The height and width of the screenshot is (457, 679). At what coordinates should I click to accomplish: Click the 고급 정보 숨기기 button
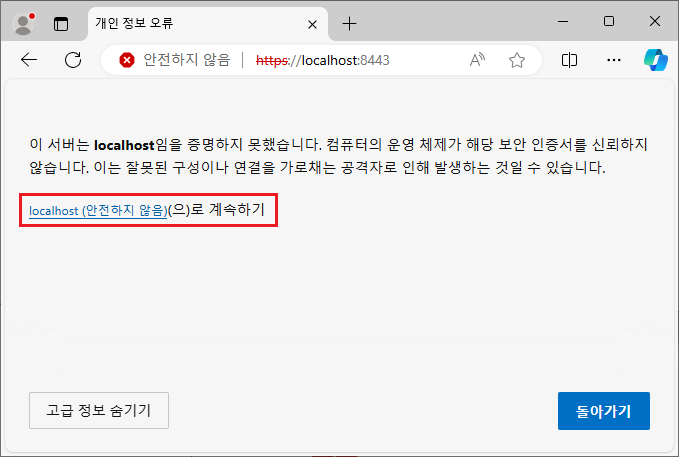click(99, 410)
